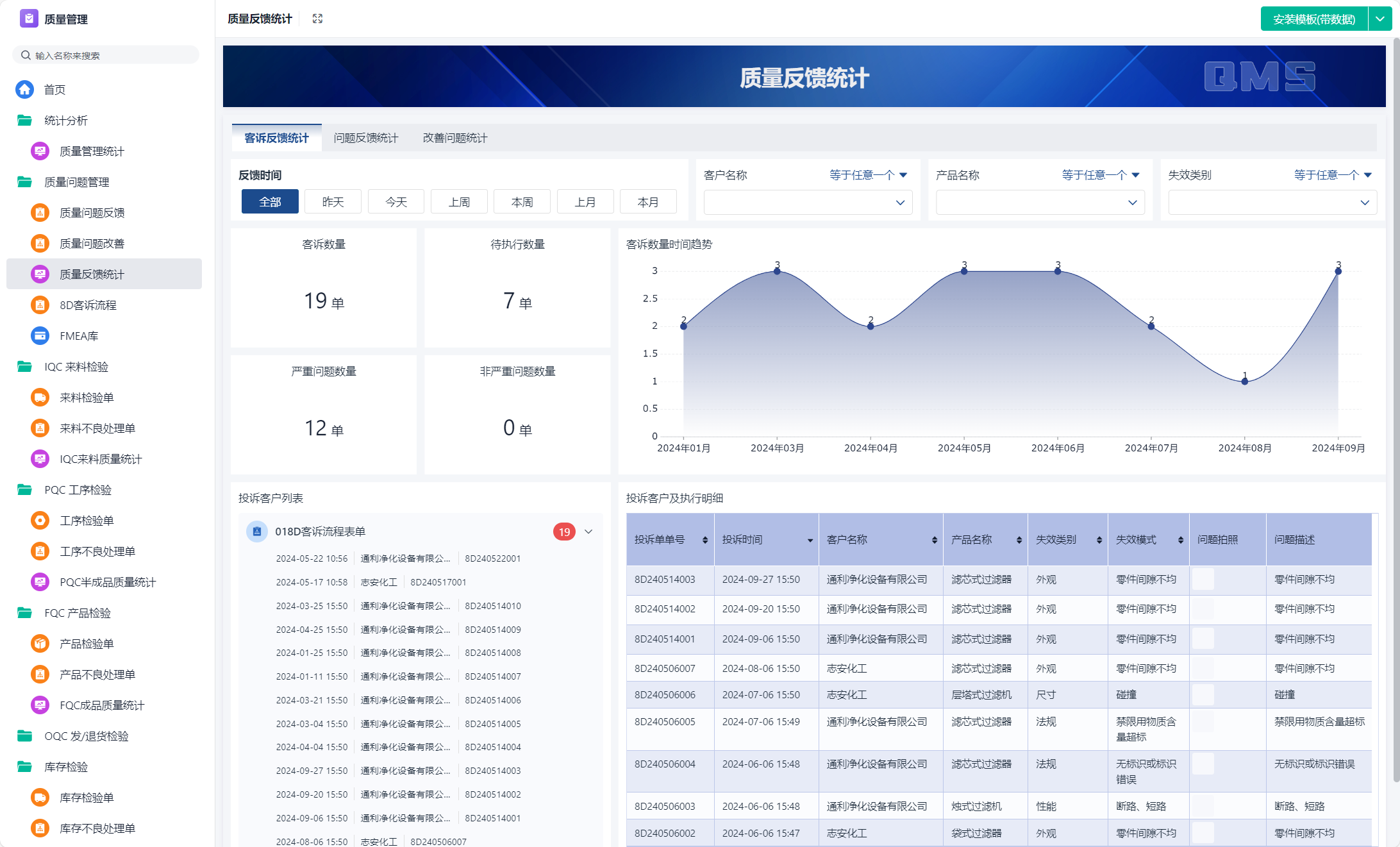Select the 上月 time filter
This screenshot has width=1400, height=847.
585,201
